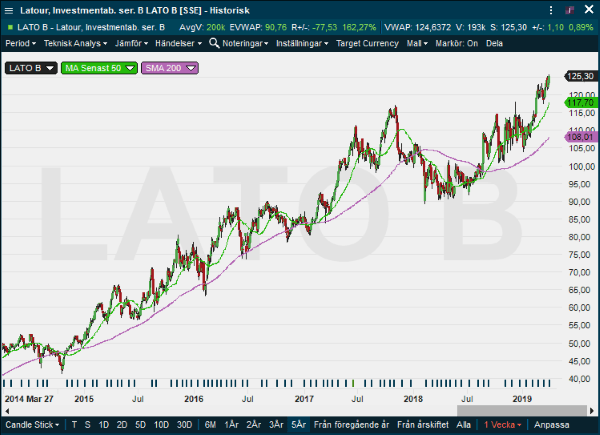This screenshot has width=600, height=435.
Task: Toggle Markör: On
Action: click(457, 43)
